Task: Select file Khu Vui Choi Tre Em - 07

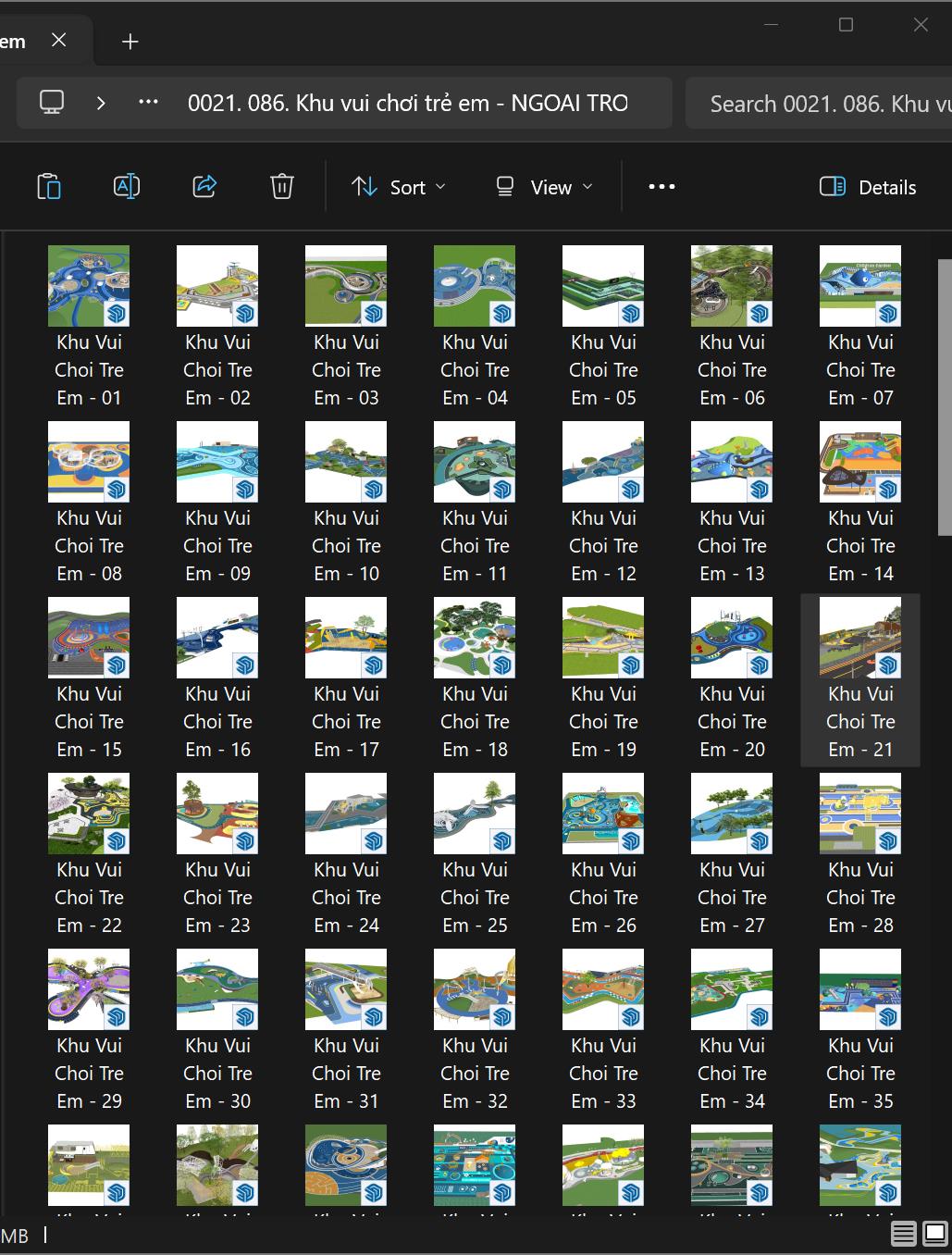Action: click(x=860, y=326)
